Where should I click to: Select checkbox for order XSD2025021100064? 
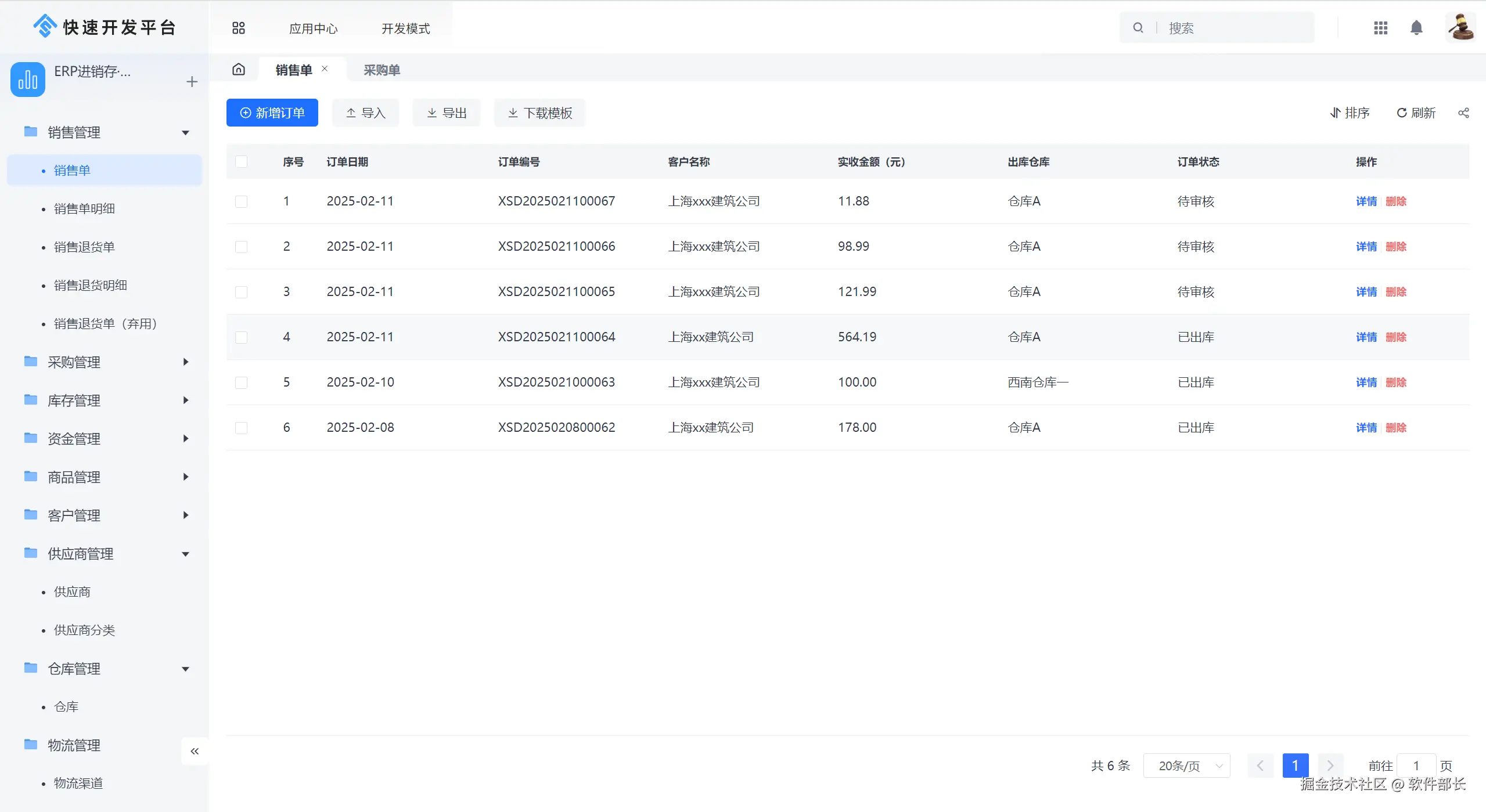point(242,337)
